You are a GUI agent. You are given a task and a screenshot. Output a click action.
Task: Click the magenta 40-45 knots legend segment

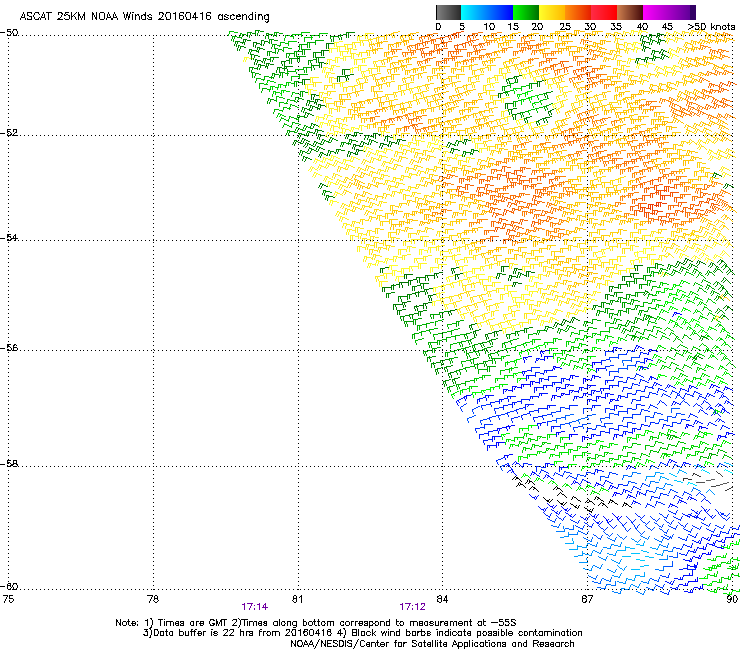(x=656, y=12)
